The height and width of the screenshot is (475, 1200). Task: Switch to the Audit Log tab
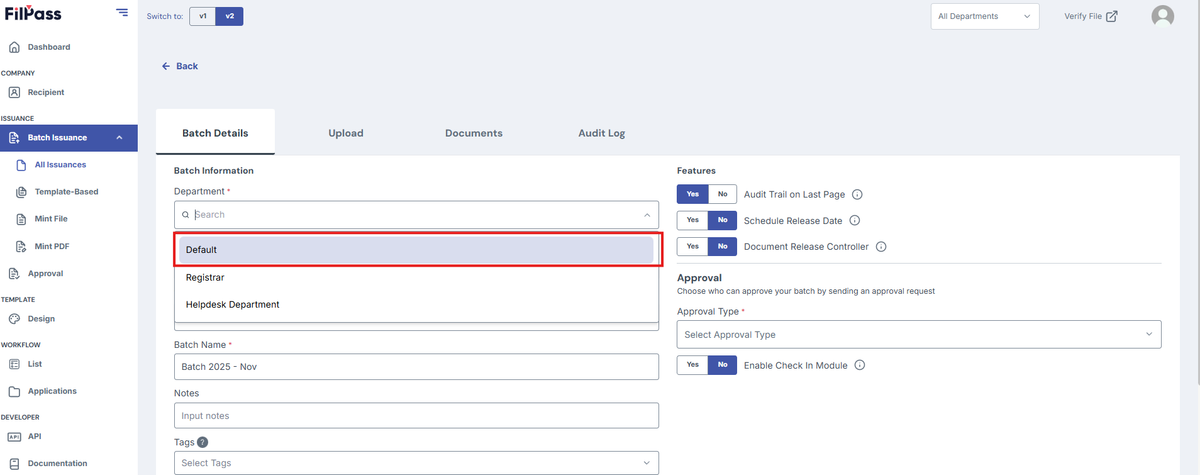pyautogui.click(x=601, y=133)
